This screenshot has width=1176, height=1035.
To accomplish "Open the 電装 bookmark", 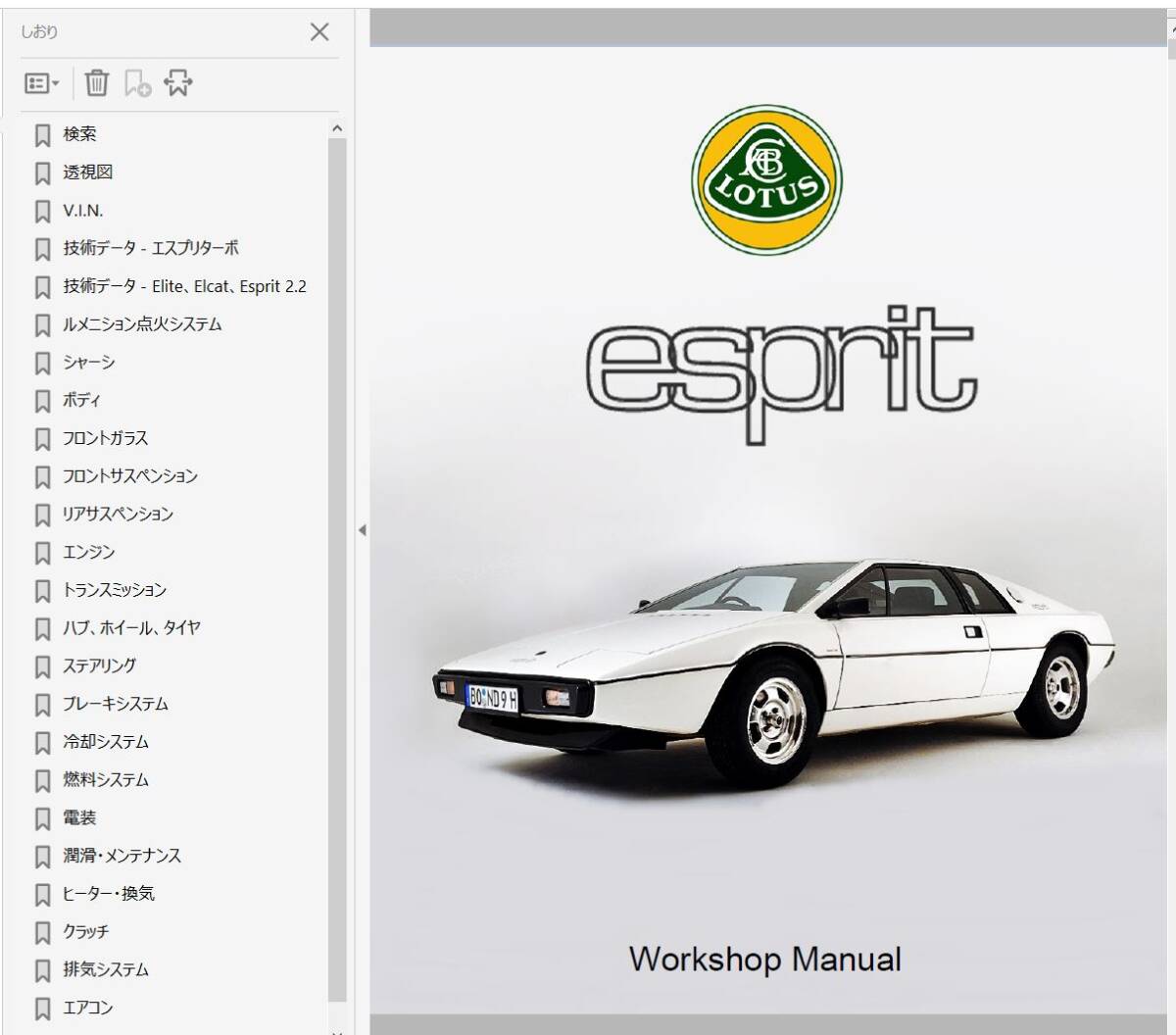I will 79,818.
